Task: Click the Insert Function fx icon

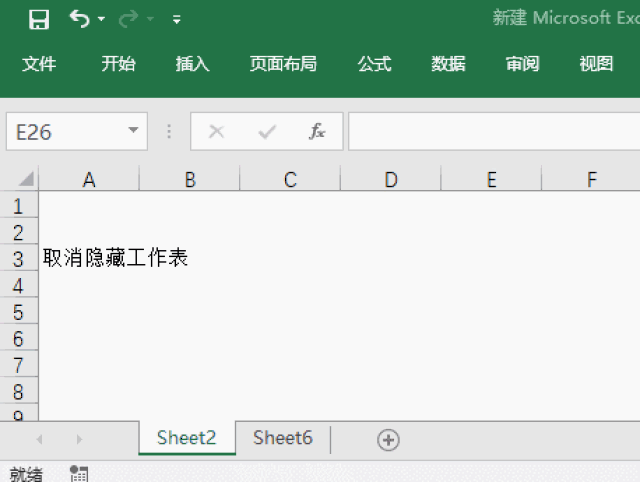Action: click(317, 131)
